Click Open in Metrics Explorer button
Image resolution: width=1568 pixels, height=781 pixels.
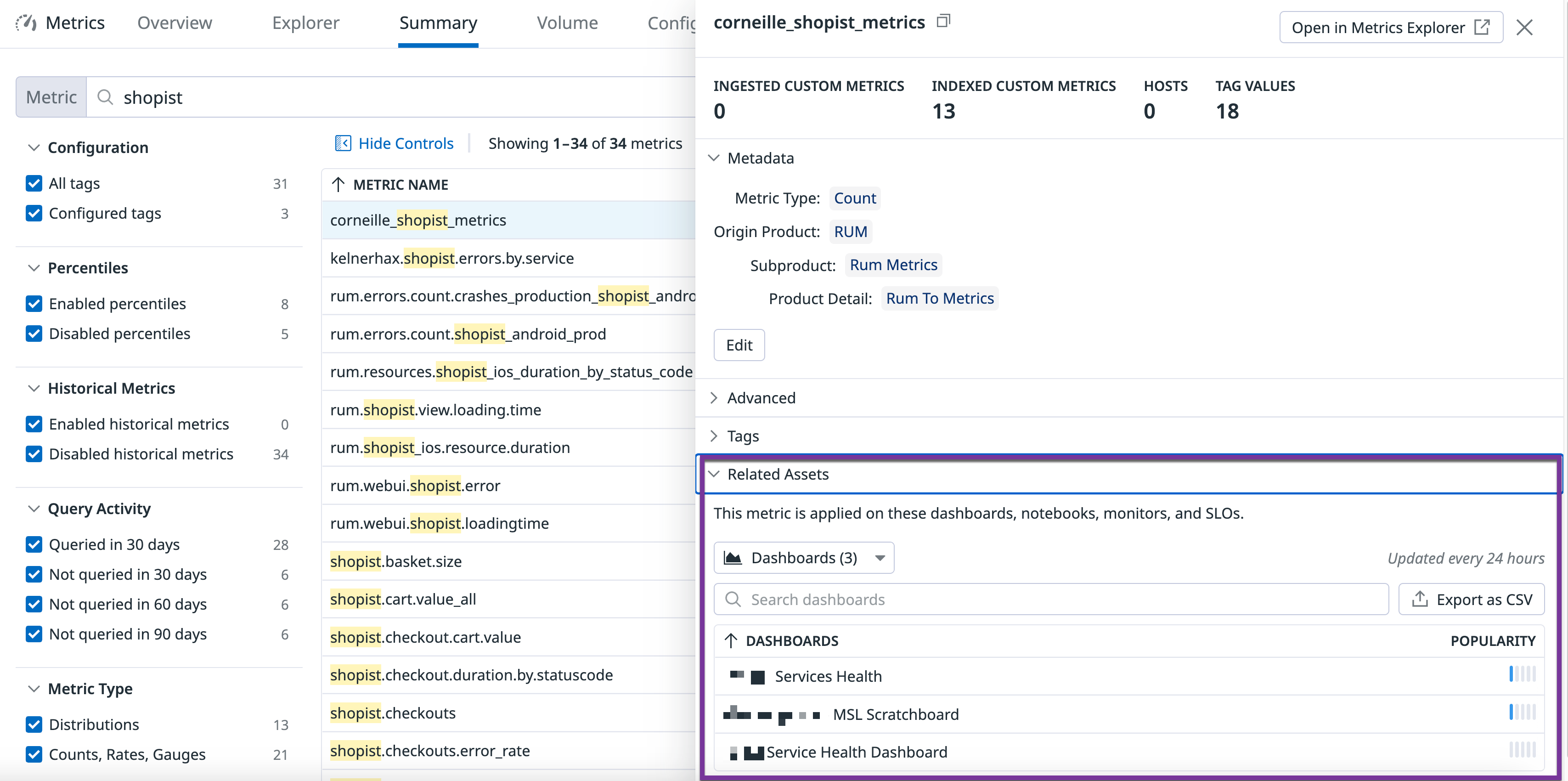tap(1391, 28)
